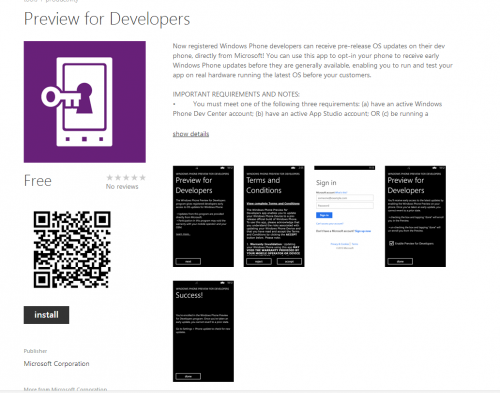The height and width of the screenshot is (393, 500).
Task: Click the Publisher label
Action: coord(35,351)
